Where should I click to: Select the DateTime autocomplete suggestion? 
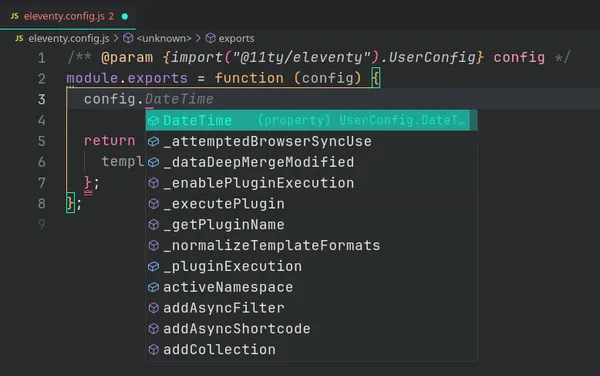point(311,120)
